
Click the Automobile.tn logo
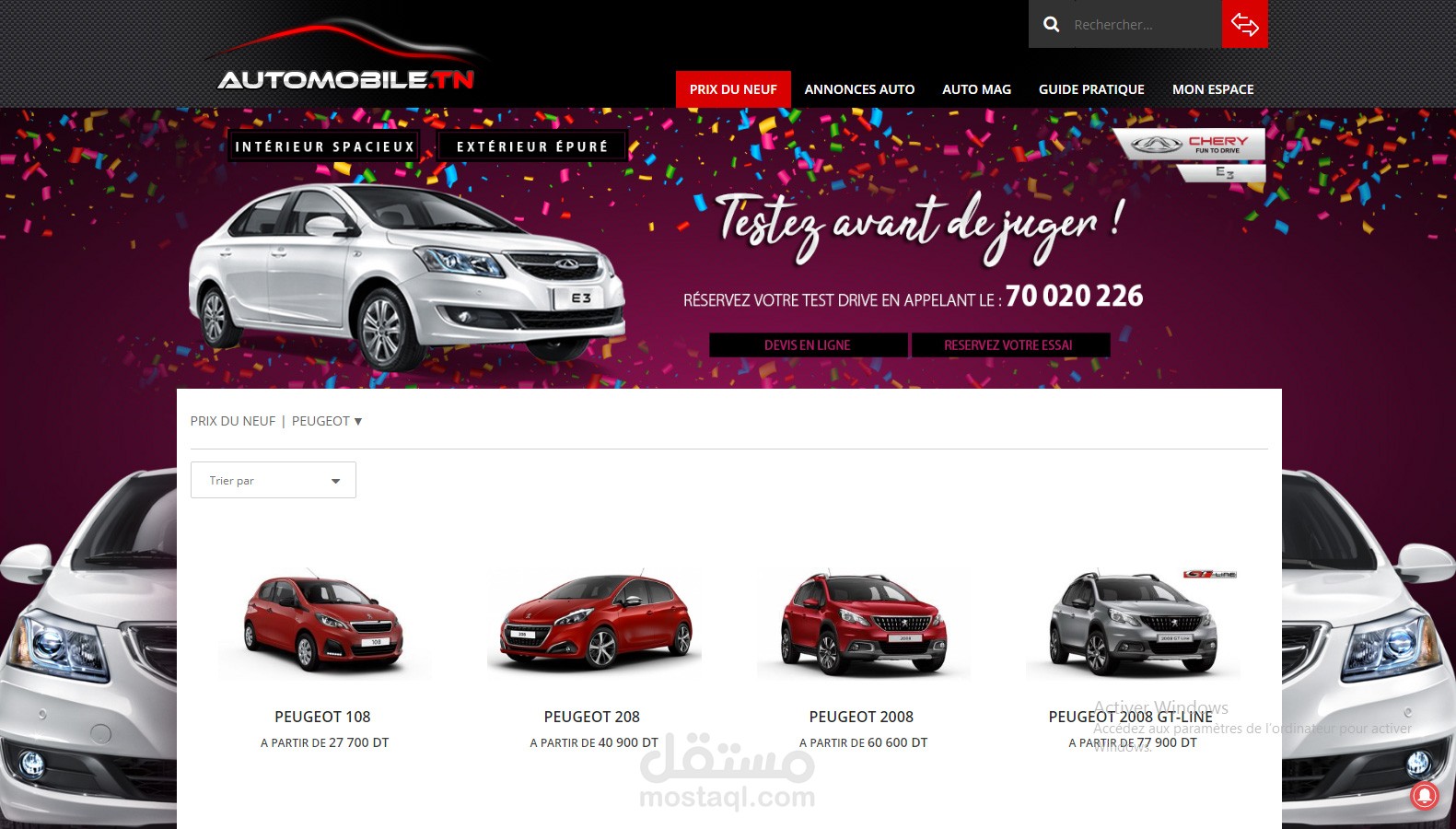click(345, 57)
